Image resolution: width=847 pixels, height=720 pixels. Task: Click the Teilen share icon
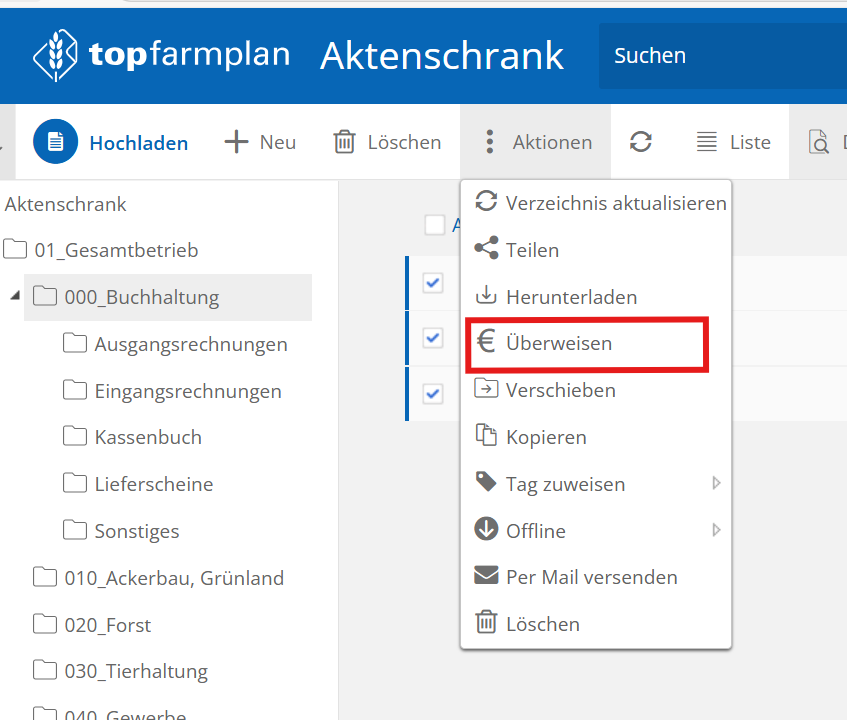point(486,249)
